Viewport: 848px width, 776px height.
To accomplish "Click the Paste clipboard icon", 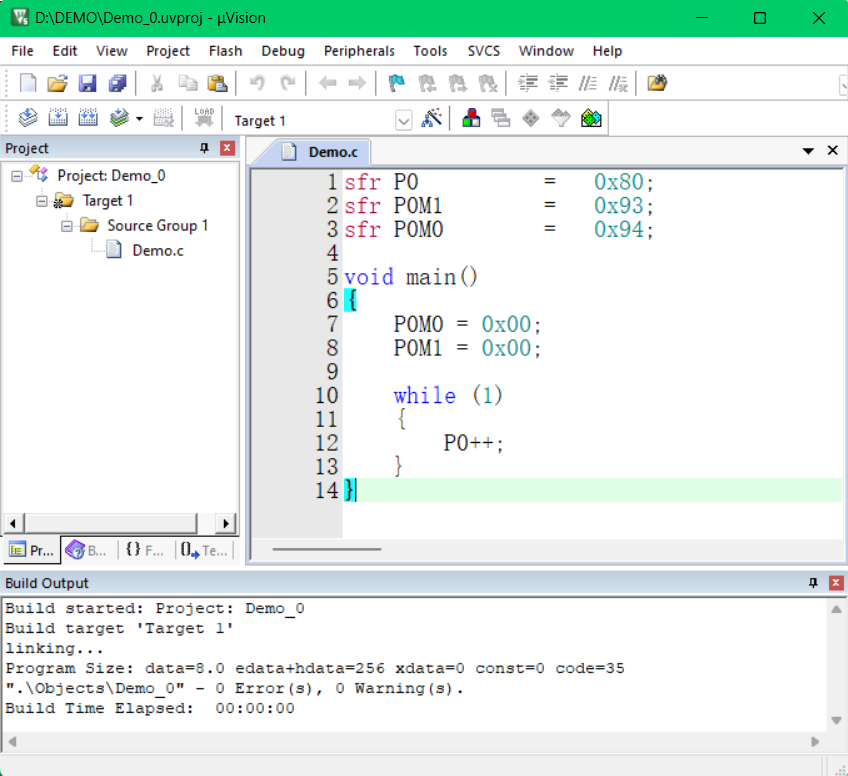I will 217,83.
